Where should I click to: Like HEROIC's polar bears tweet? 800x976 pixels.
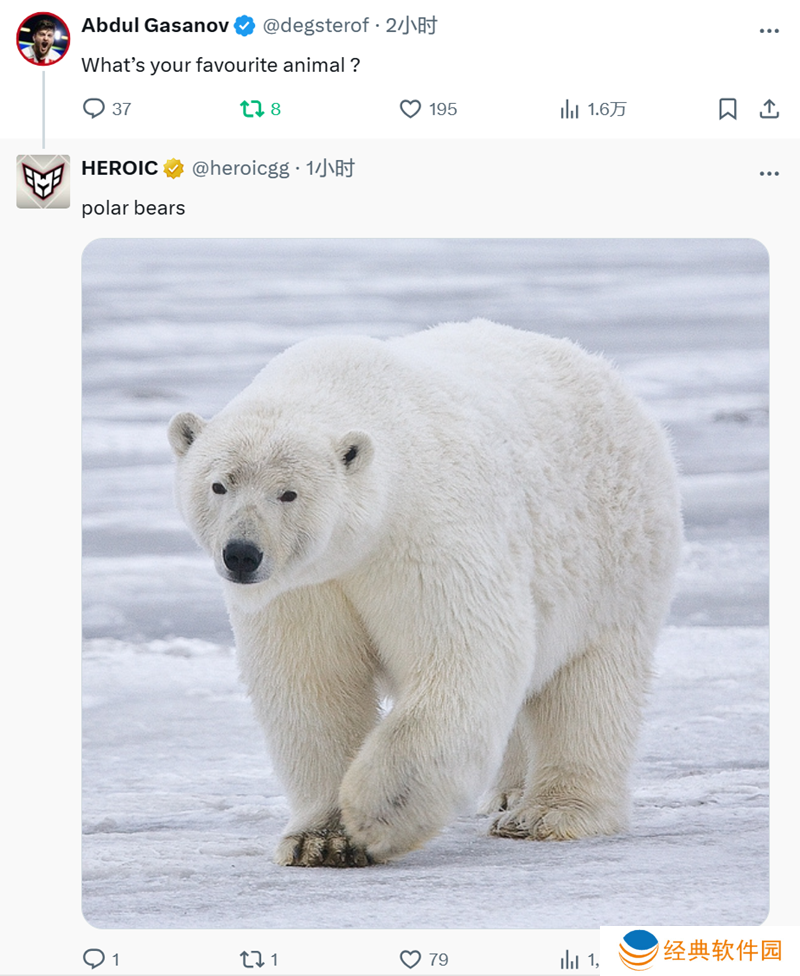[410, 959]
